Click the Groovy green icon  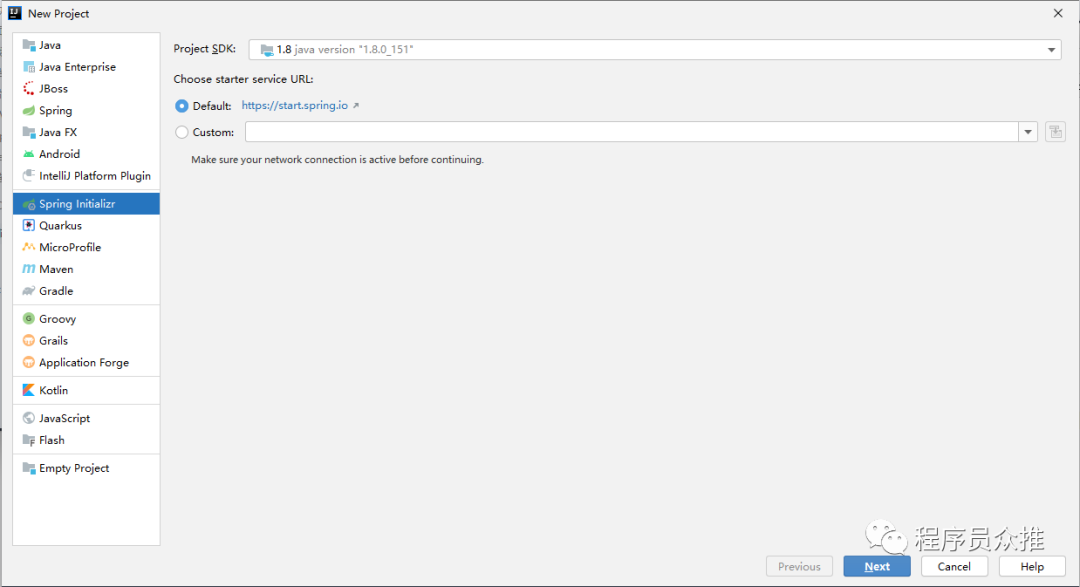pos(29,319)
